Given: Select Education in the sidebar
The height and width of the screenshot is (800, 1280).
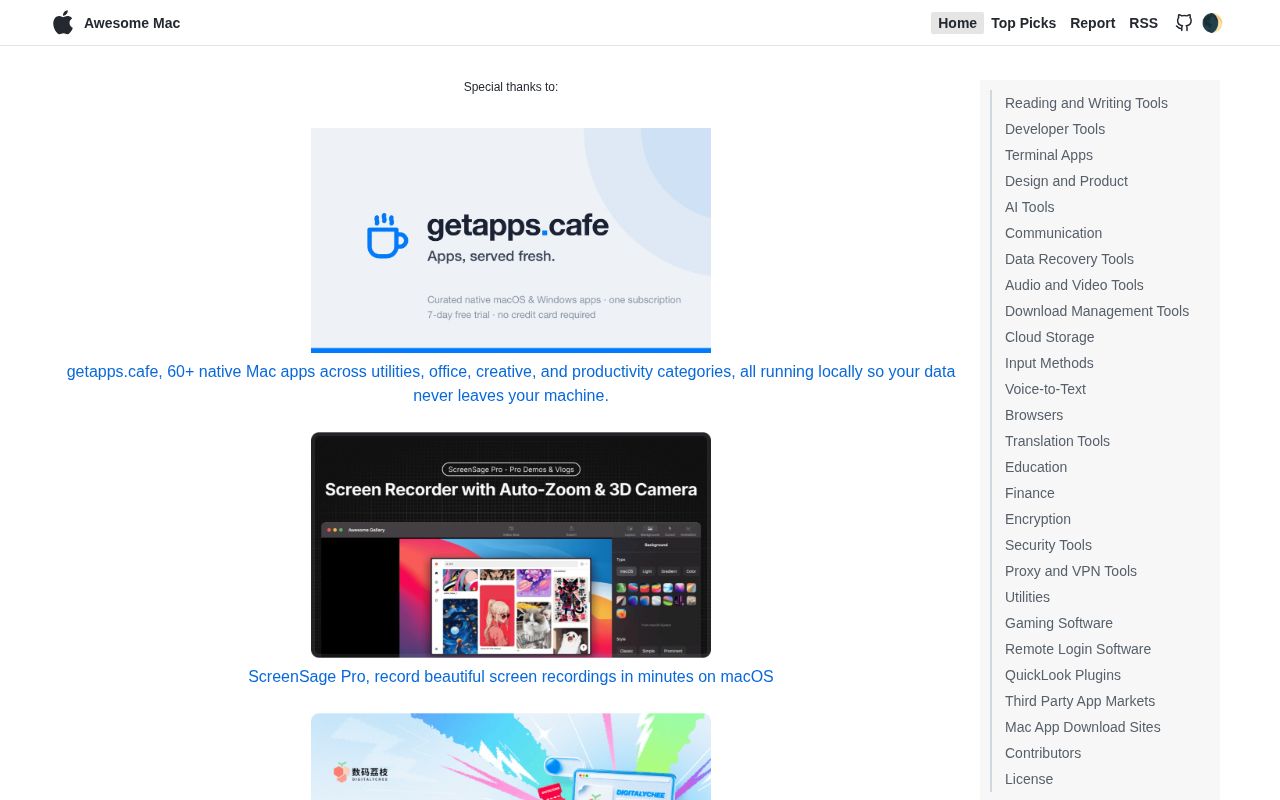Looking at the screenshot, I should 1036,467.
